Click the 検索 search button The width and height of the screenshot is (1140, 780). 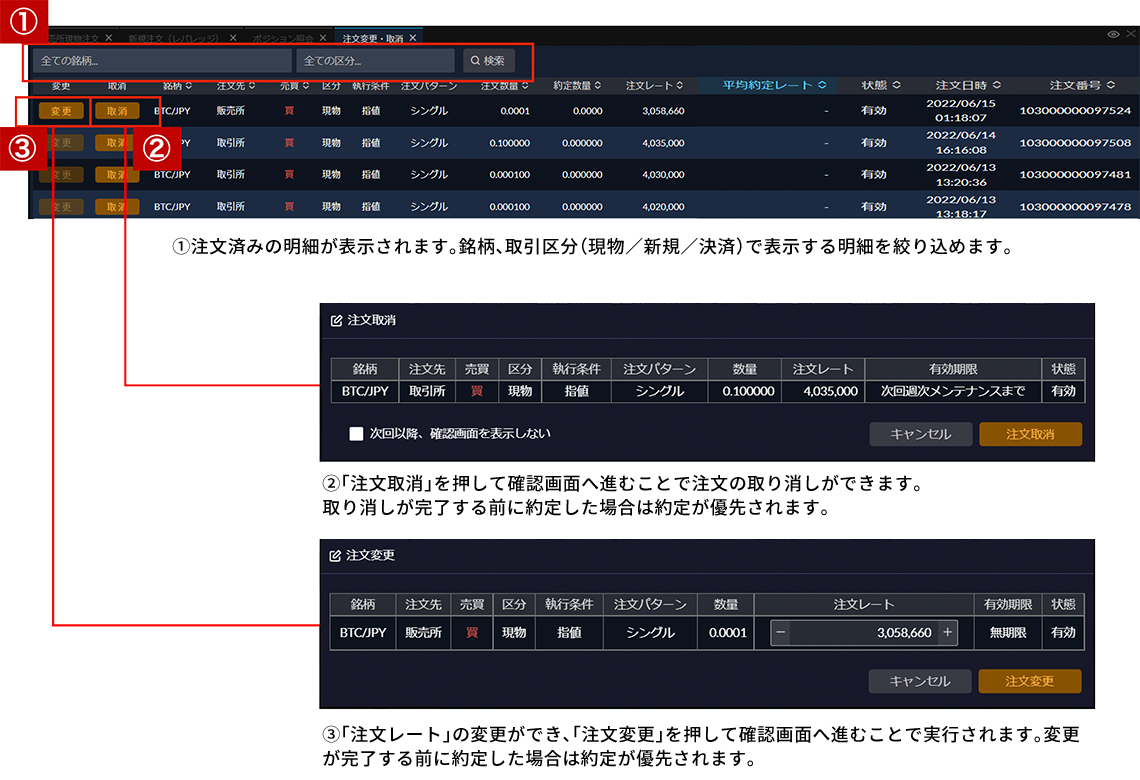coord(489,60)
